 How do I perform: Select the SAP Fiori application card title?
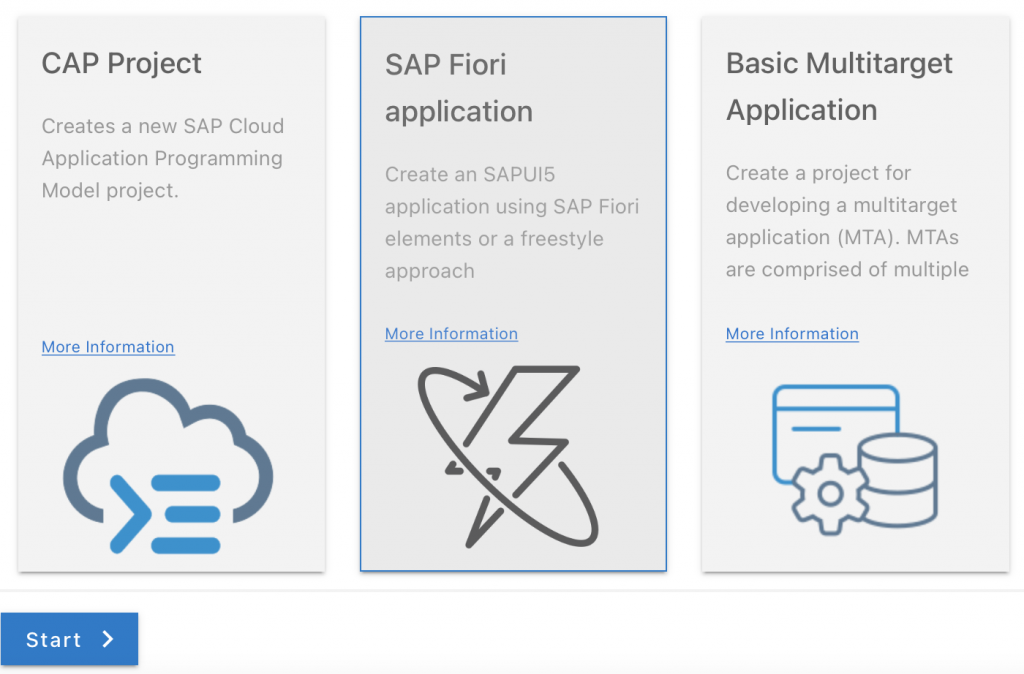[459, 88]
